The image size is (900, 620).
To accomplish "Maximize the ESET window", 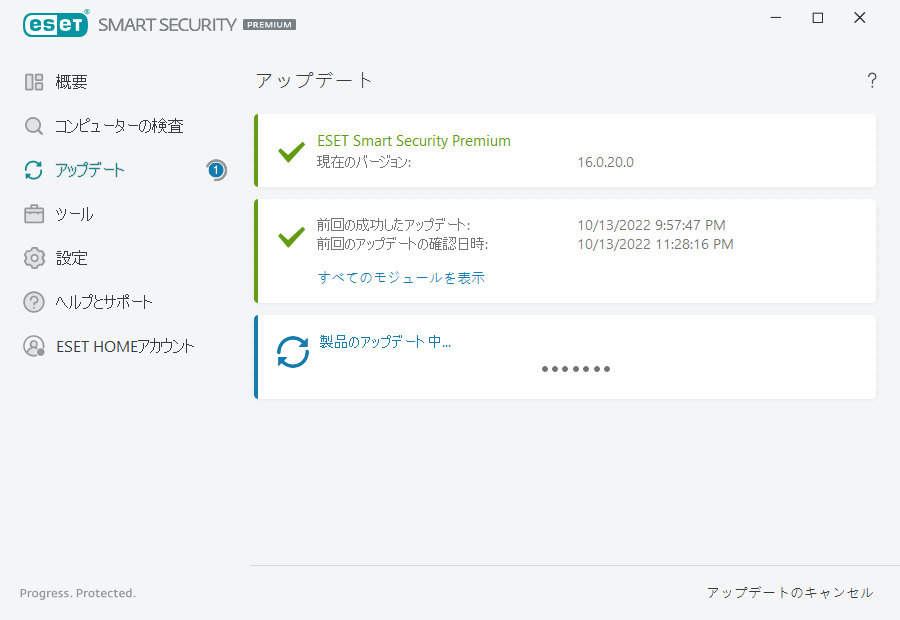I will pyautogui.click(x=818, y=18).
